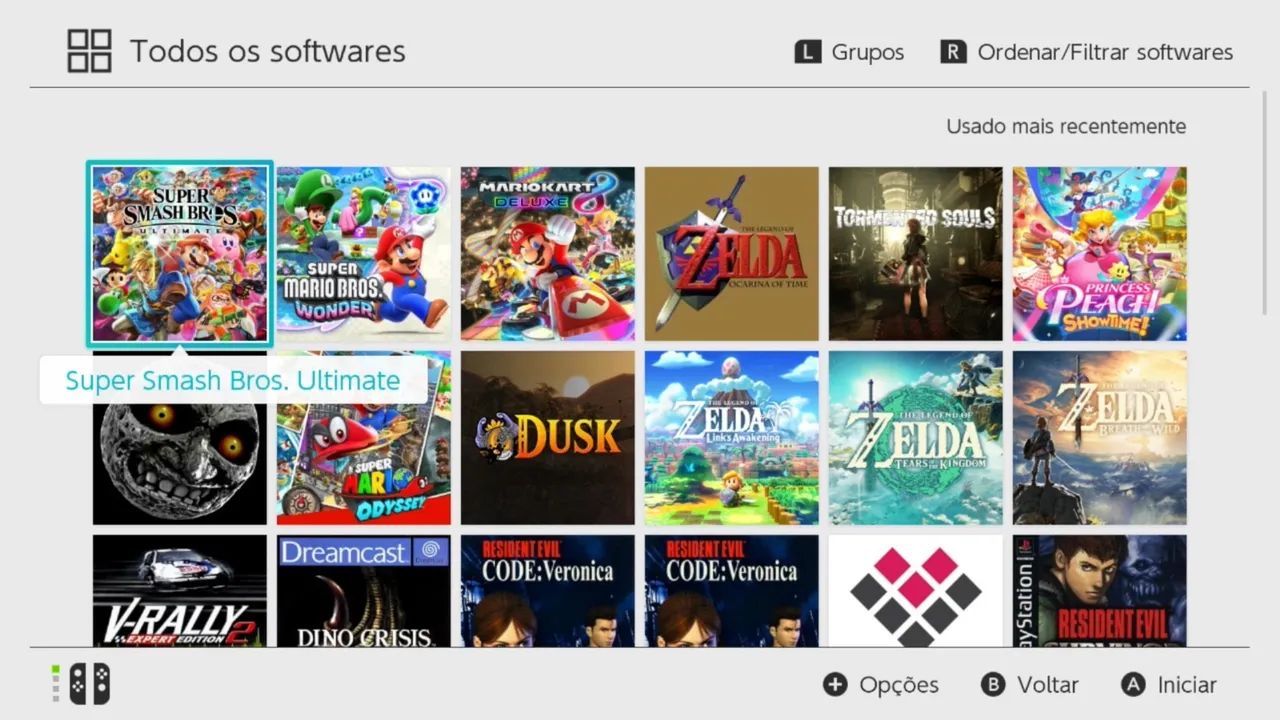Open the Tormented Souls game tile
The height and width of the screenshot is (720, 1280).
(x=916, y=254)
